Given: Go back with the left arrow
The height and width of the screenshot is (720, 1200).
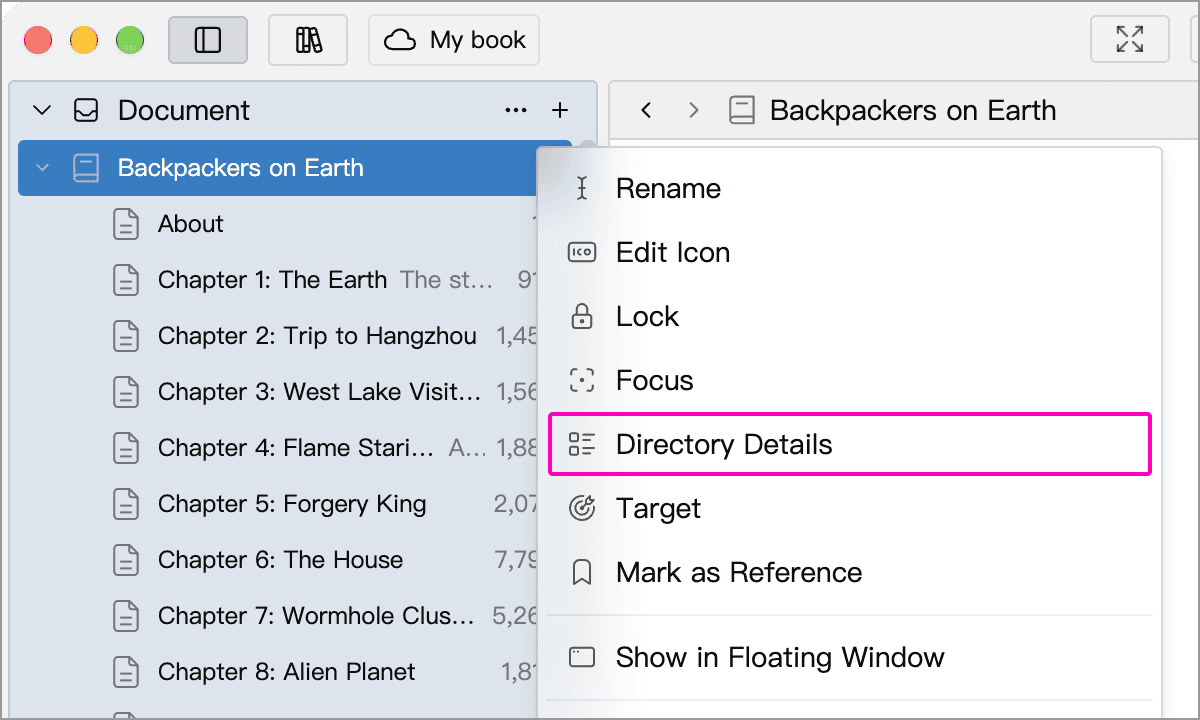Looking at the screenshot, I should (646, 110).
